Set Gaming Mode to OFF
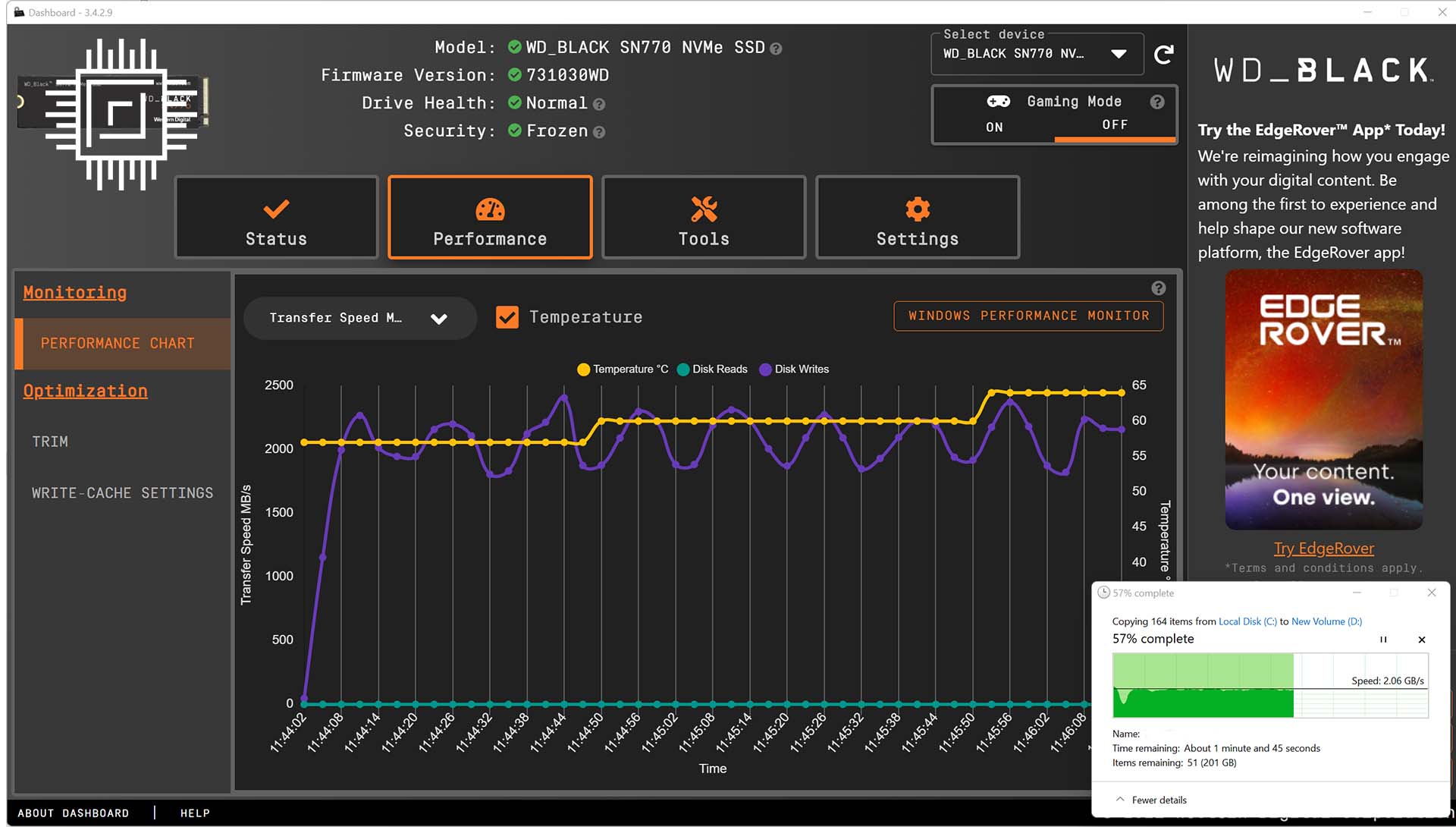Viewport: 1456px width, 827px height. [1115, 125]
